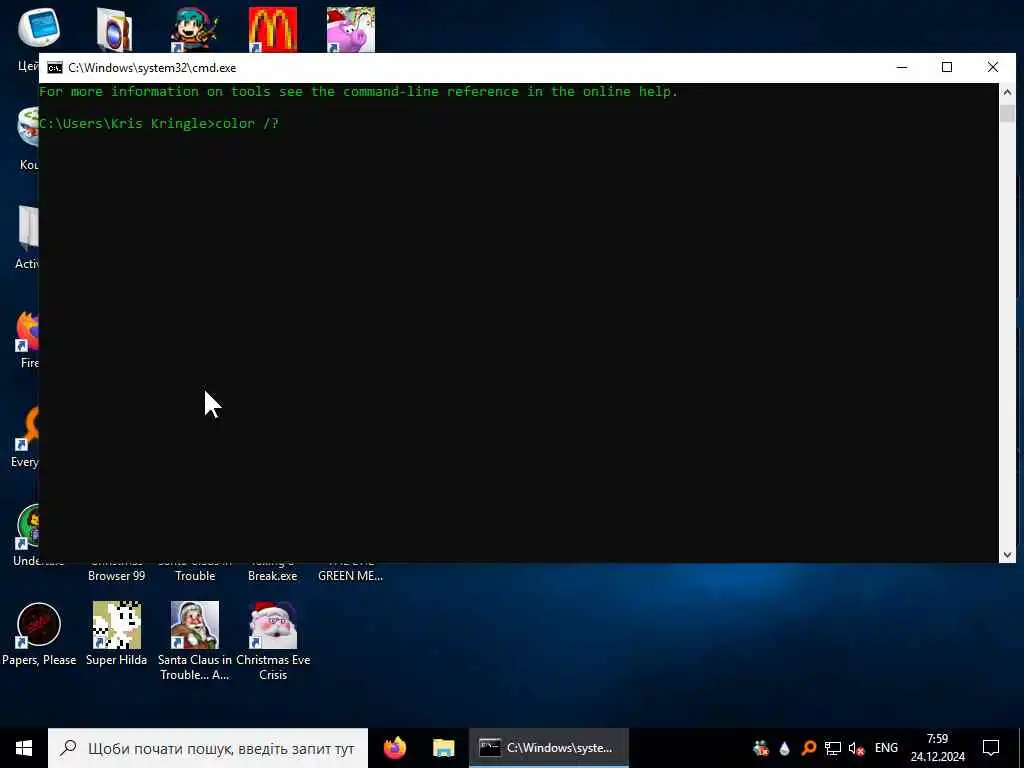Click the 'color /?' command line text
The height and width of the screenshot is (768, 1024).
tap(247, 123)
